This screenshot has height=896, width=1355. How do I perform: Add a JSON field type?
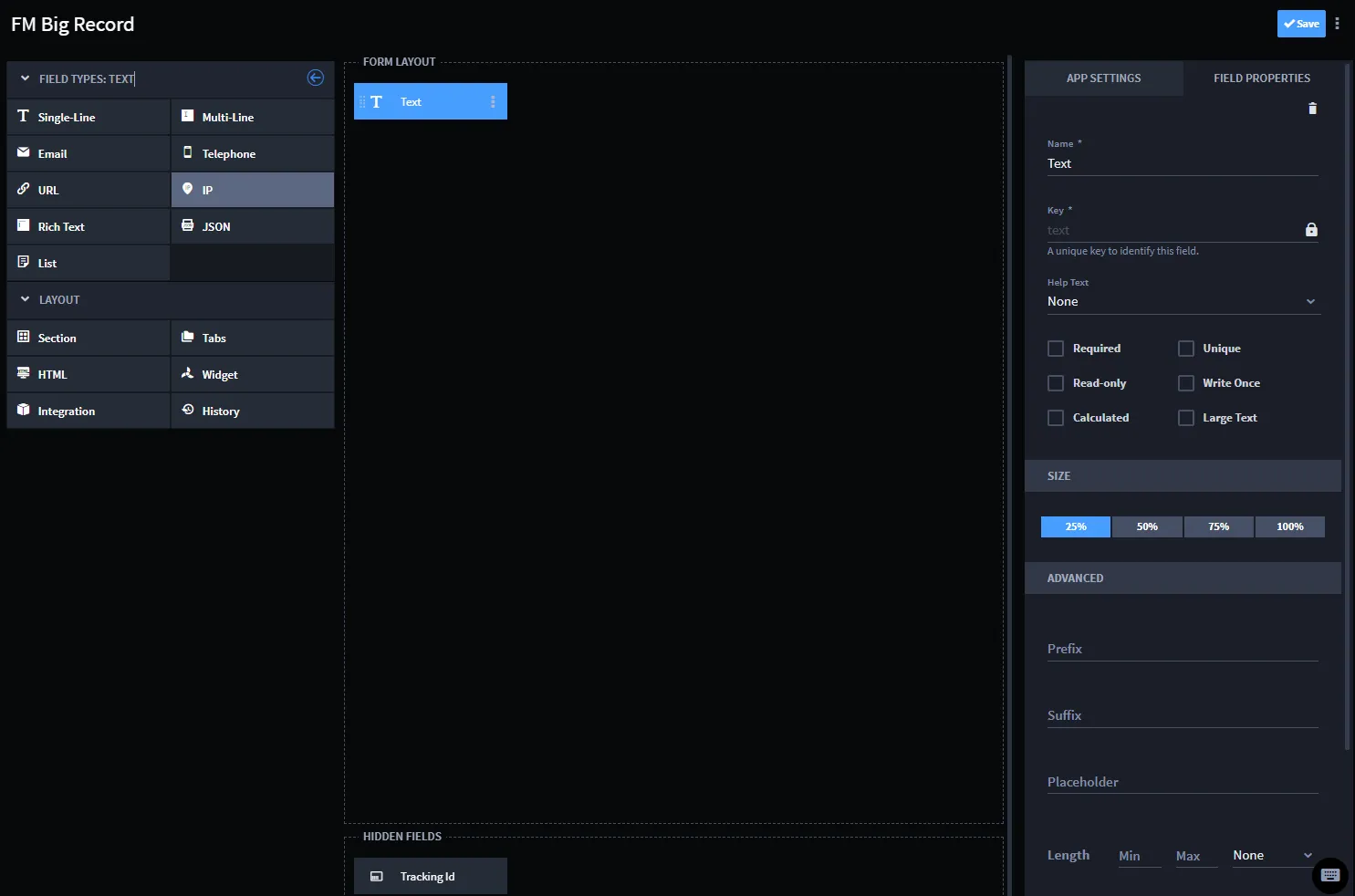[x=253, y=226]
